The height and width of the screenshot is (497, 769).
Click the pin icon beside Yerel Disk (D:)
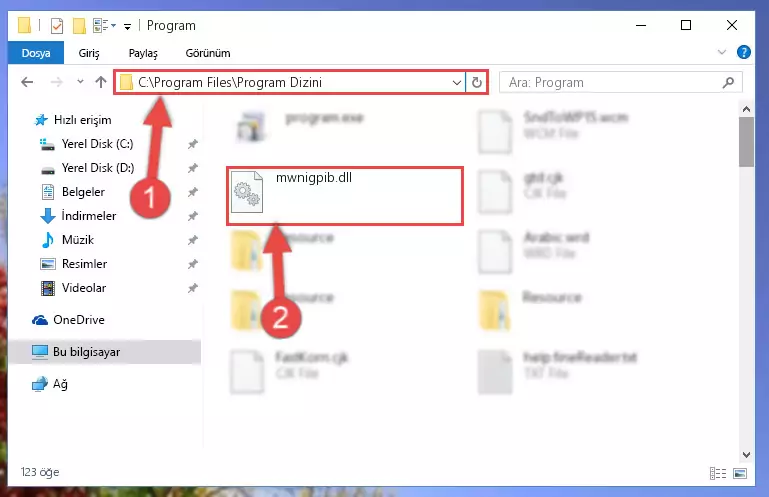(193, 168)
